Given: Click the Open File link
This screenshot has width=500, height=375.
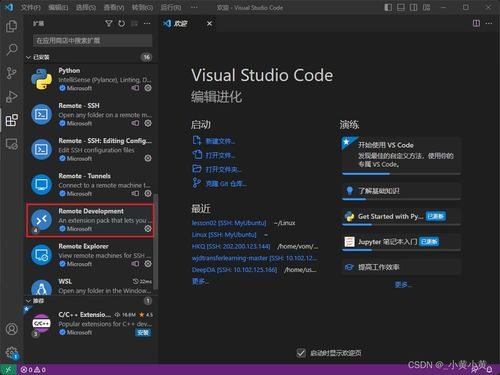Looking at the screenshot, I should coord(220,155).
